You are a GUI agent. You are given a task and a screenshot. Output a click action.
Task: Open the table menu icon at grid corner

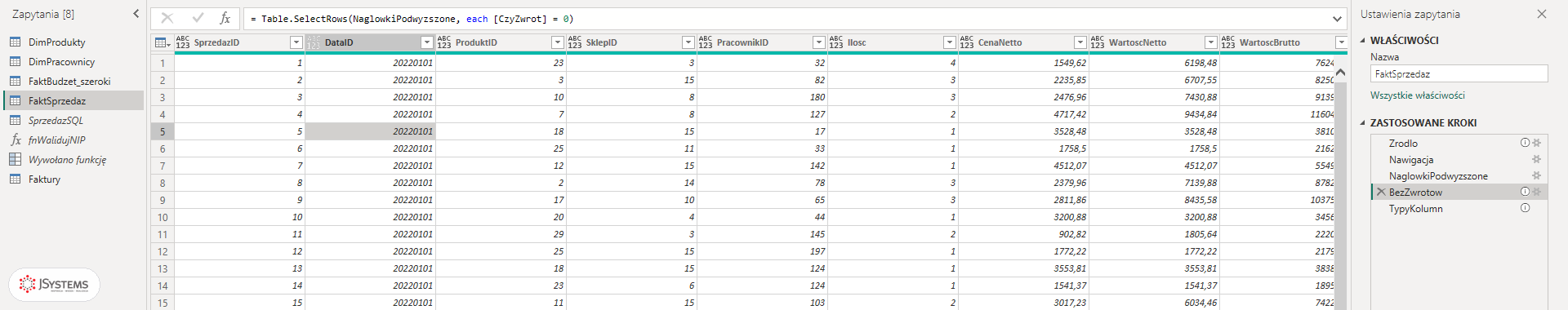pyautogui.click(x=162, y=42)
